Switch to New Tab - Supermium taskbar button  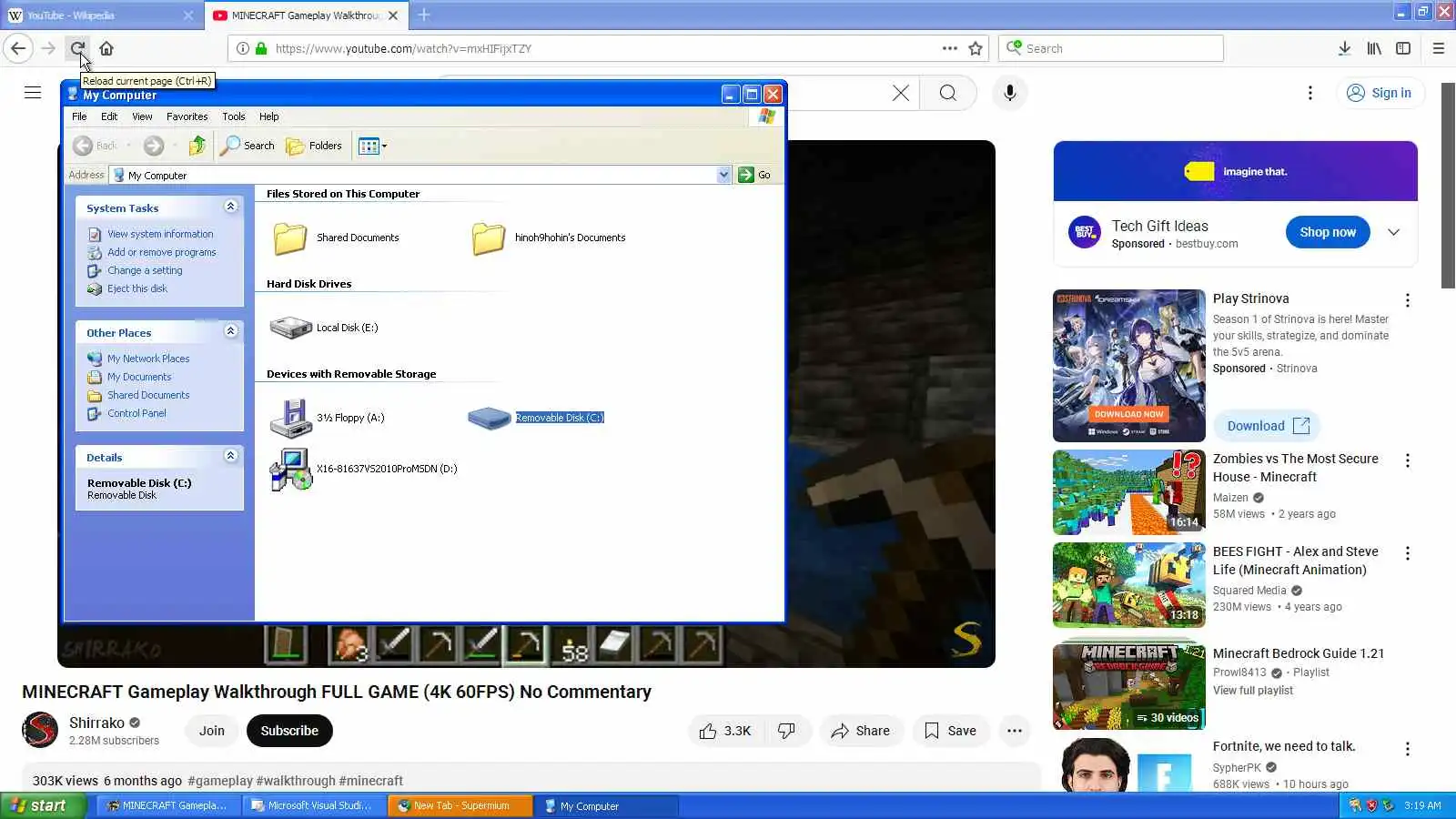(460, 805)
